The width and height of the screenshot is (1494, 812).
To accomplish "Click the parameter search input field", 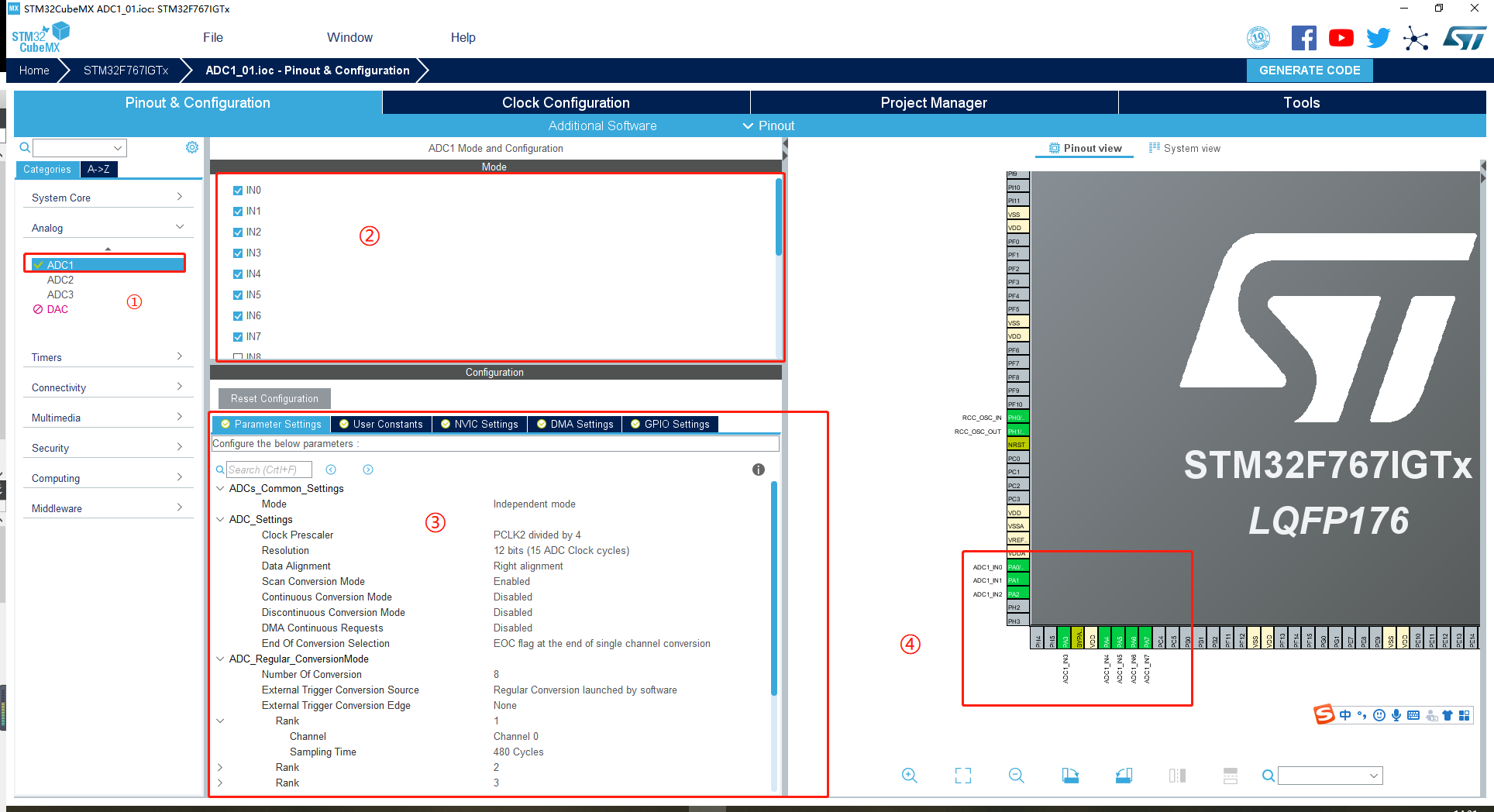I will tap(269, 470).
